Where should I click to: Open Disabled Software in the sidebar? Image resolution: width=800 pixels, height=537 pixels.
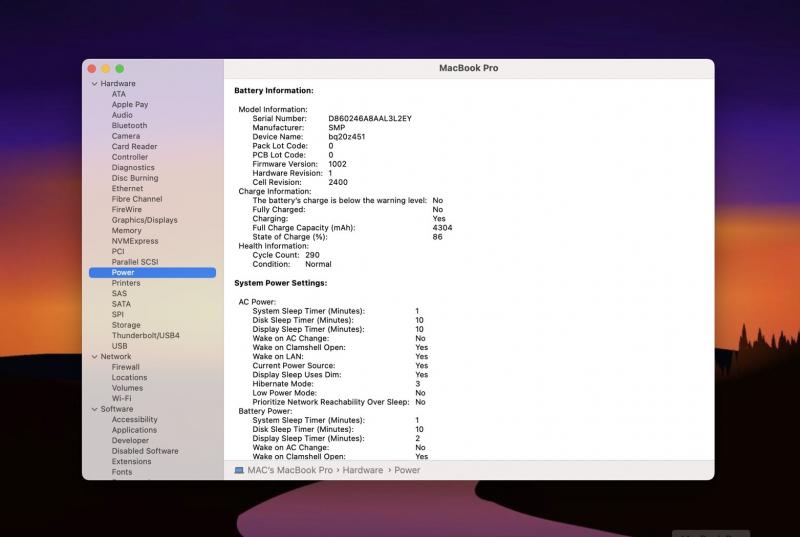tap(145, 451)
